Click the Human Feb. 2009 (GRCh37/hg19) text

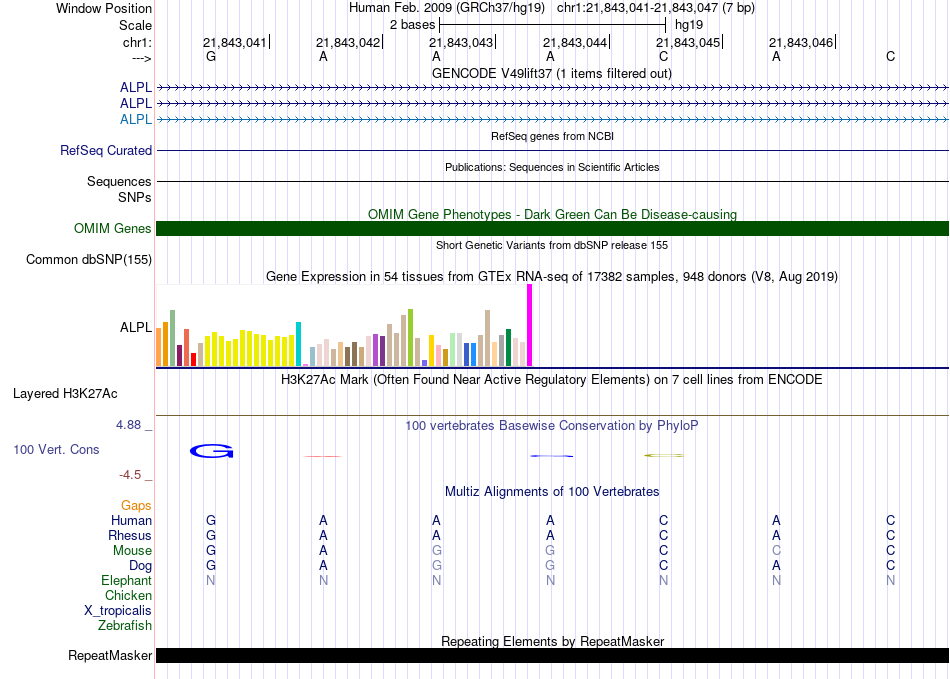[x=447, y=8]
